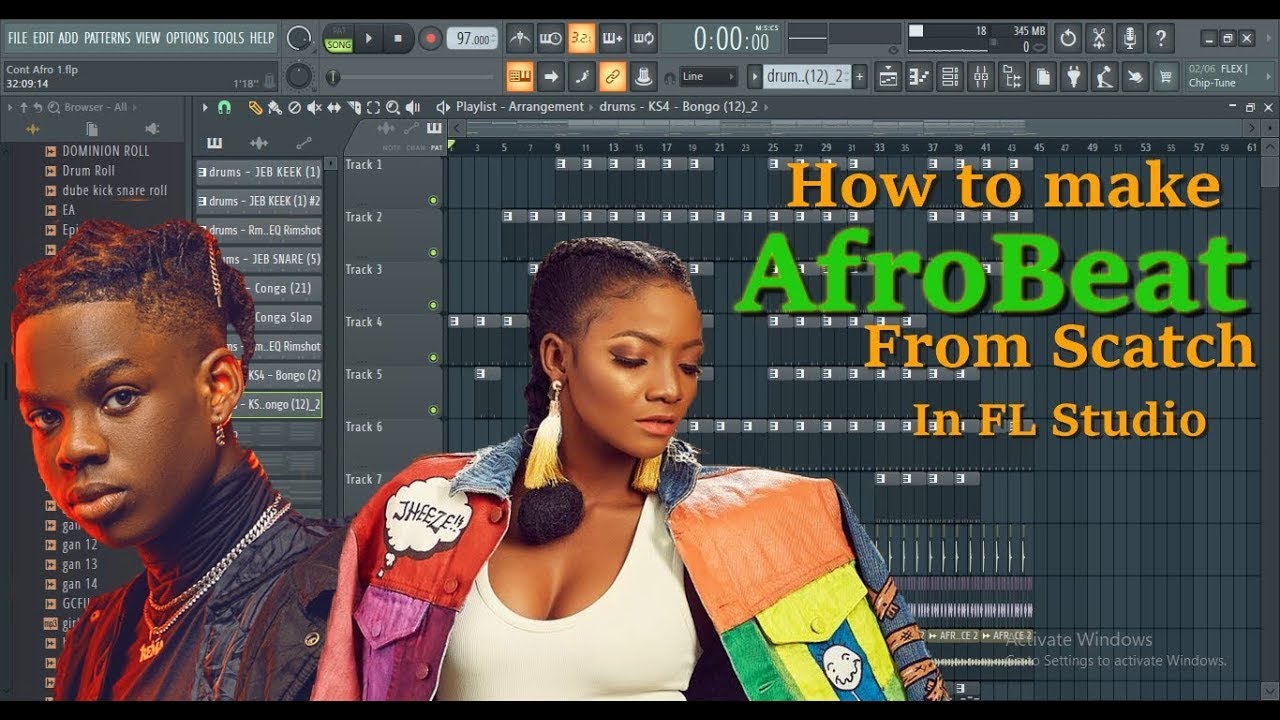This screenshot has height=720, width=1280.
Task: Select the playlist Draw pencil tool
Action: 255,107
